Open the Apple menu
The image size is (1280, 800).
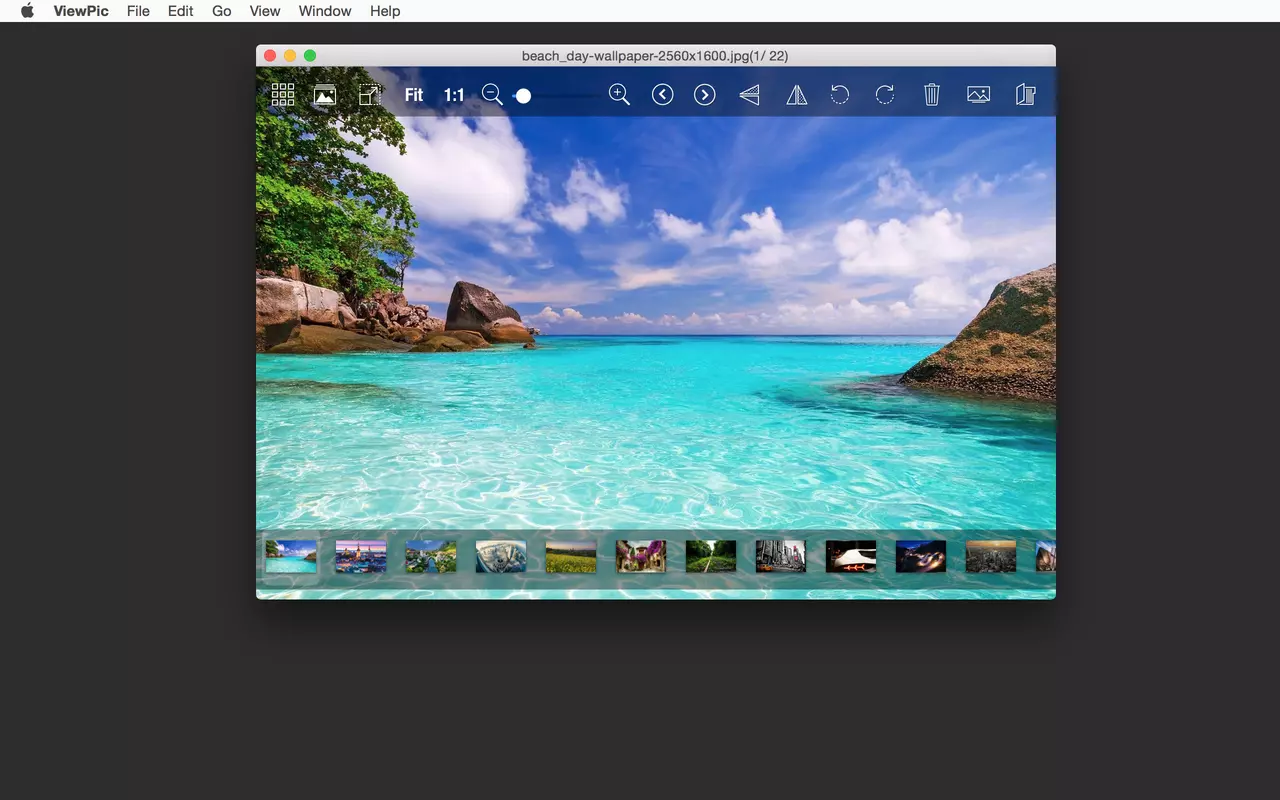tap(27, 11)
